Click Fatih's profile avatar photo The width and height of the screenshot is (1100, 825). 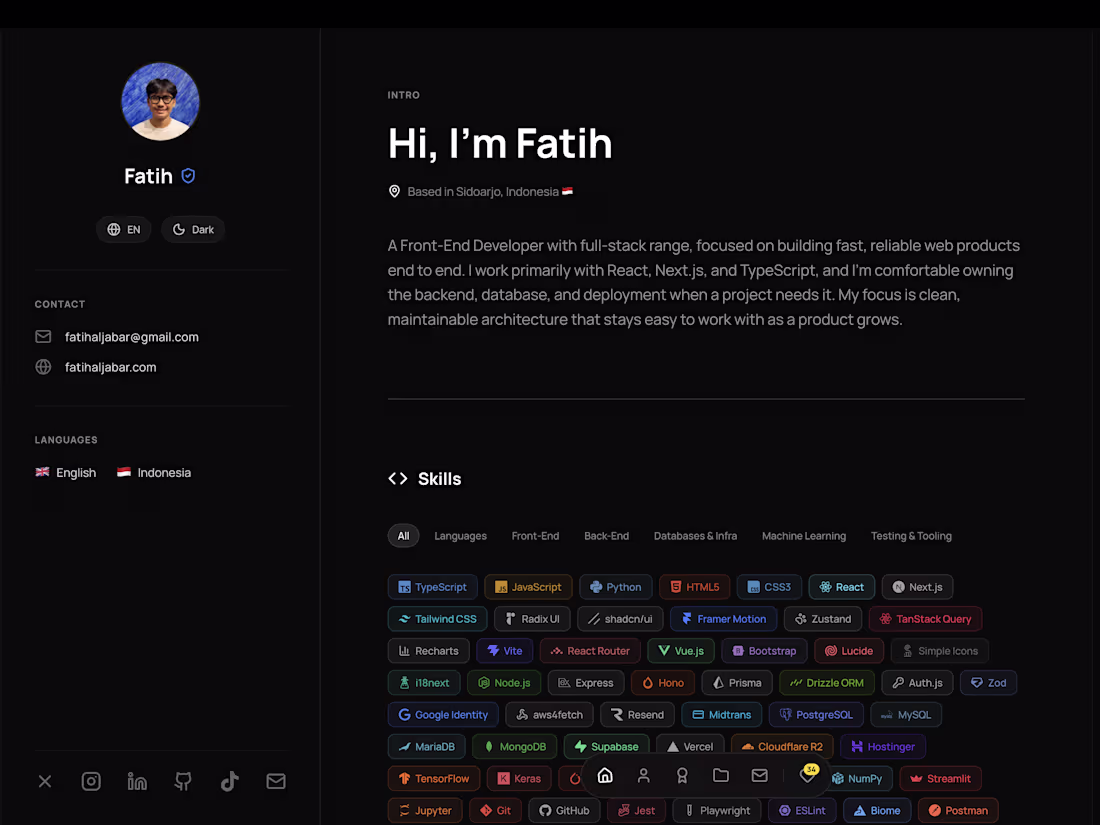coord(160,102)
